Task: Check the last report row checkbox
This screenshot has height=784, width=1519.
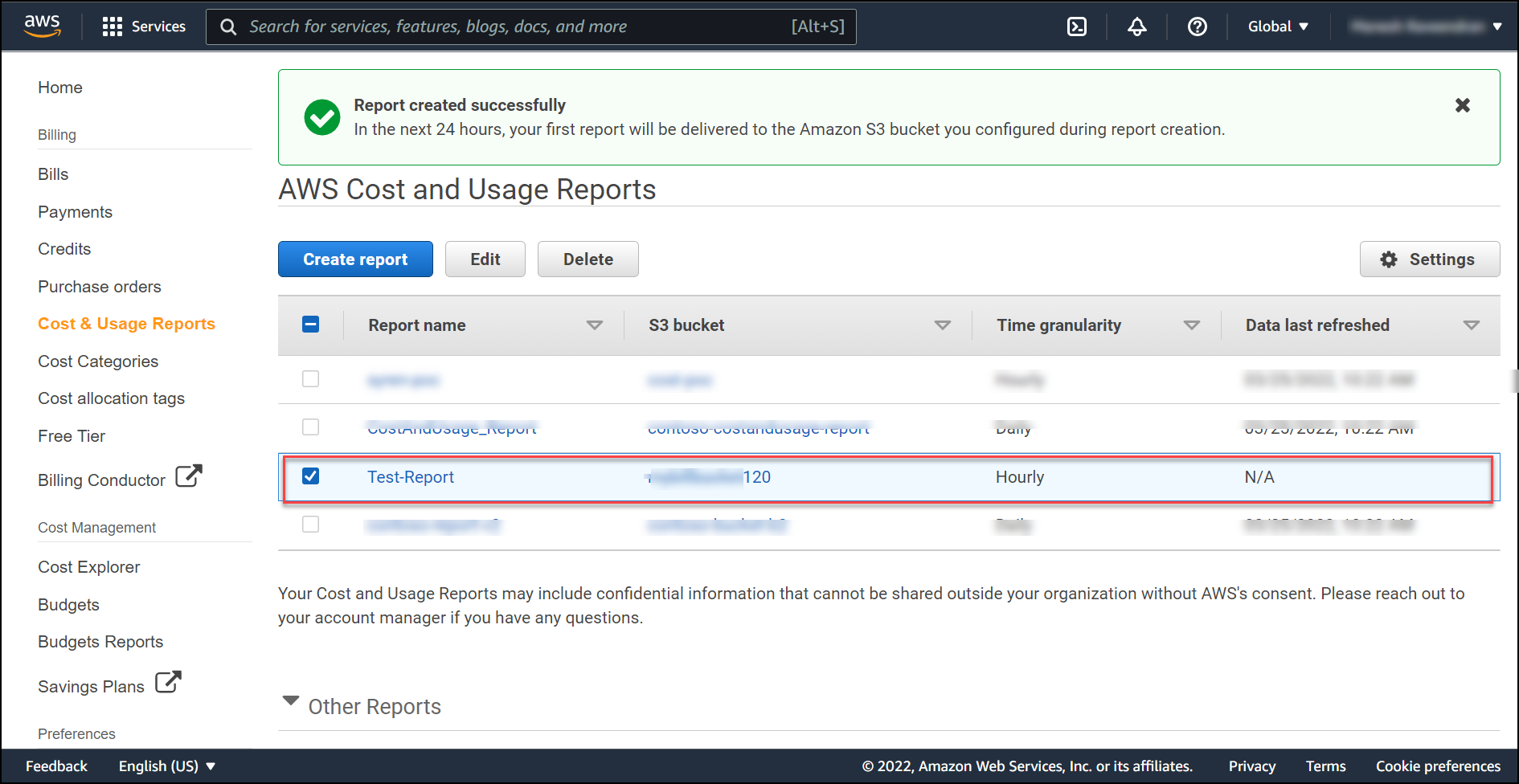Action: 310,524
